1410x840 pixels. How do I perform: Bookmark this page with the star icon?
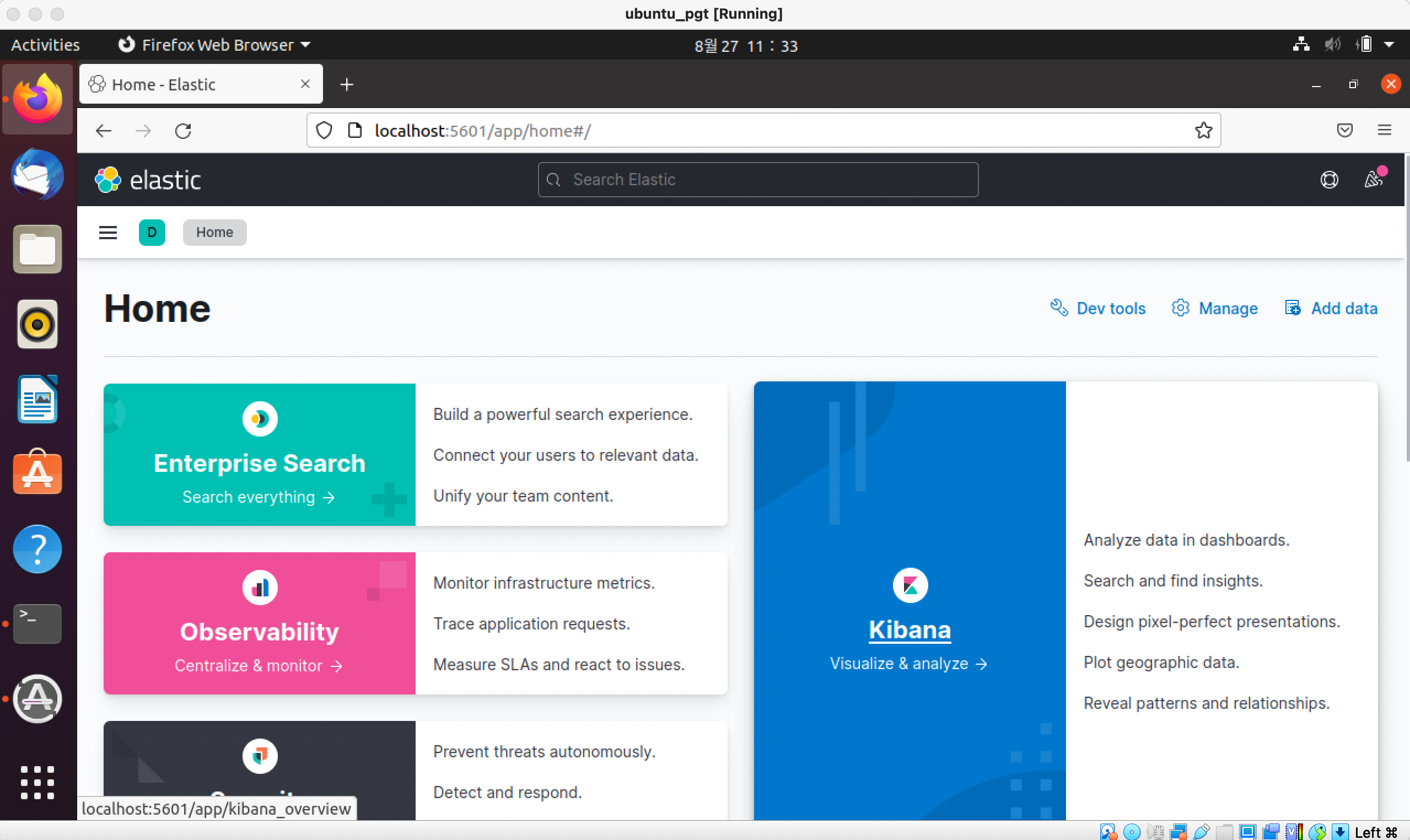click(x=1203, y=131)
